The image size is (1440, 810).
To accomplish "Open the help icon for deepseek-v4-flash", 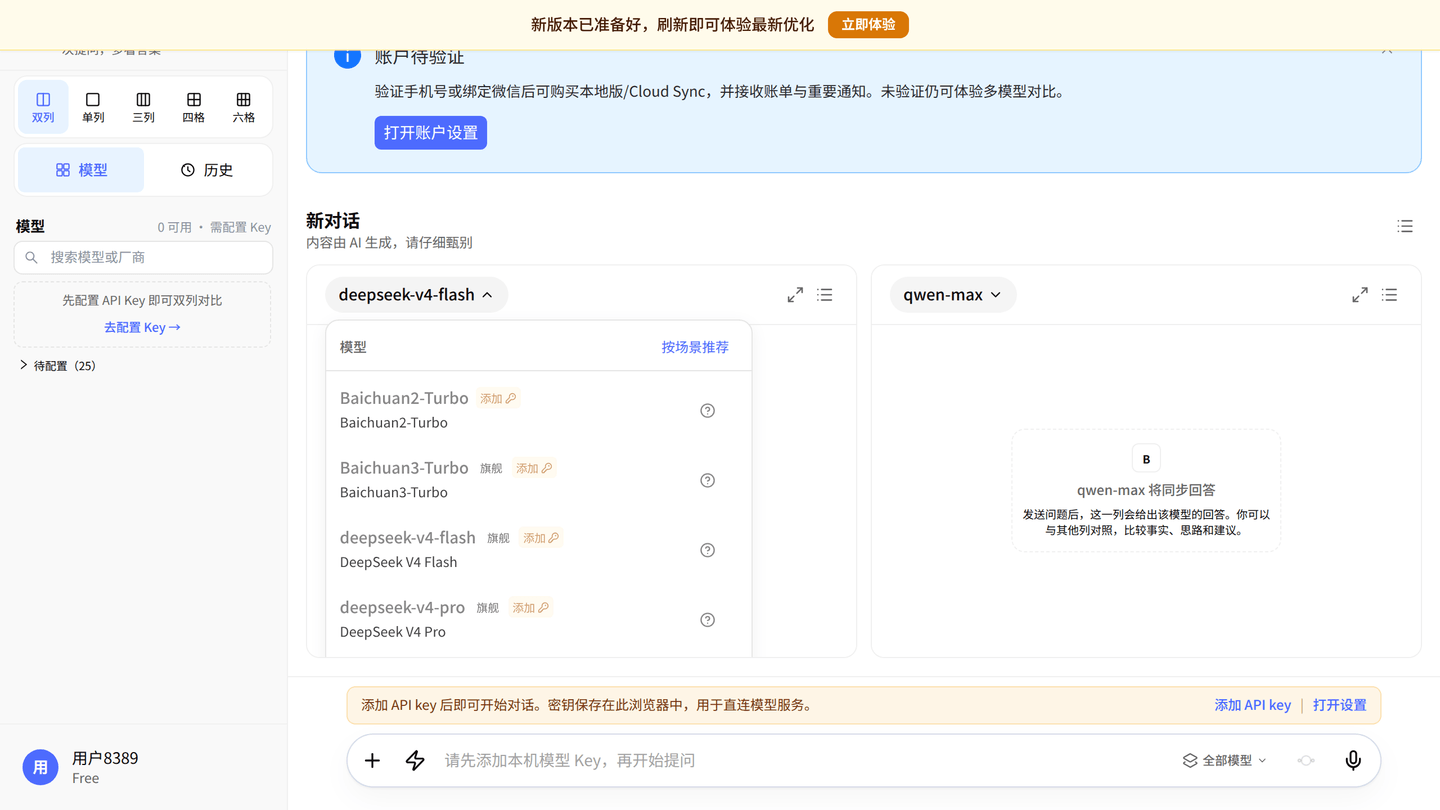I will (x=708, y=550).
